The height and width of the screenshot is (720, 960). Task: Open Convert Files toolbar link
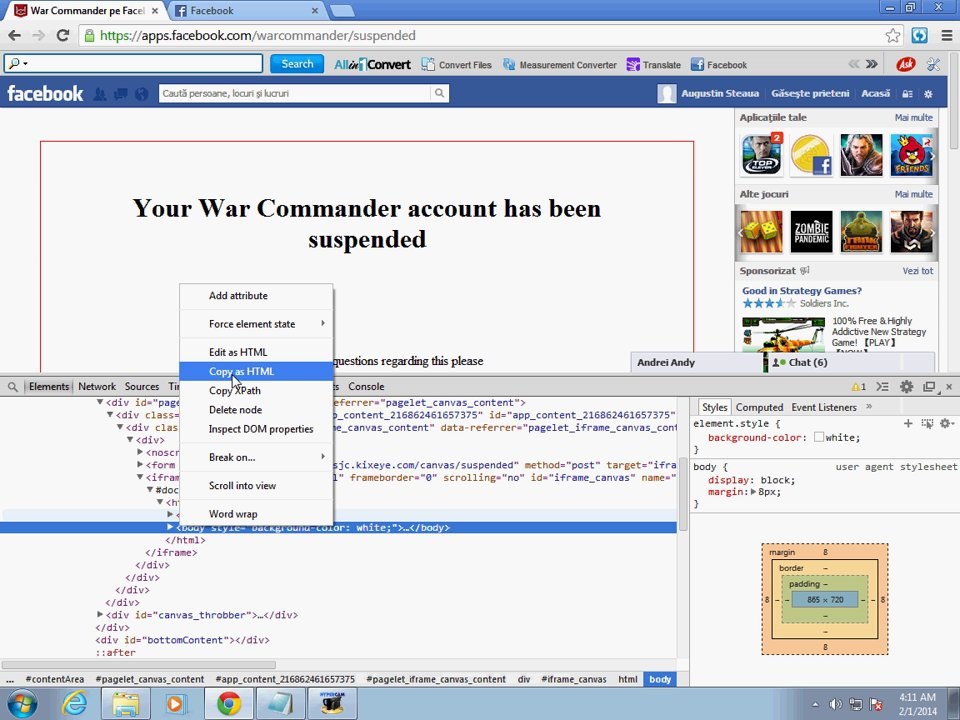(x=457, y=64)
